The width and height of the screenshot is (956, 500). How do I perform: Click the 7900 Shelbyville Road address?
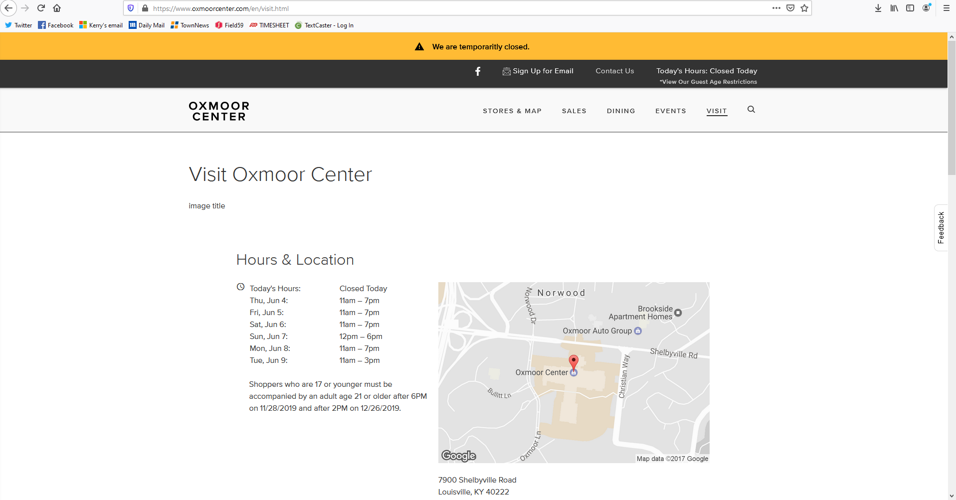[x=477, y=480]
